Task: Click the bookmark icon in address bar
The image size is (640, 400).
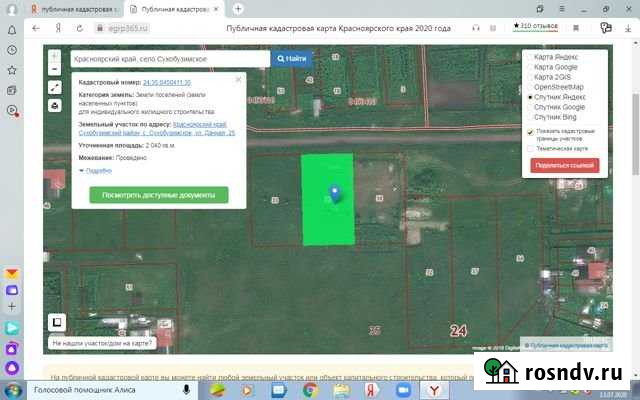Action: tap(576, 28)
